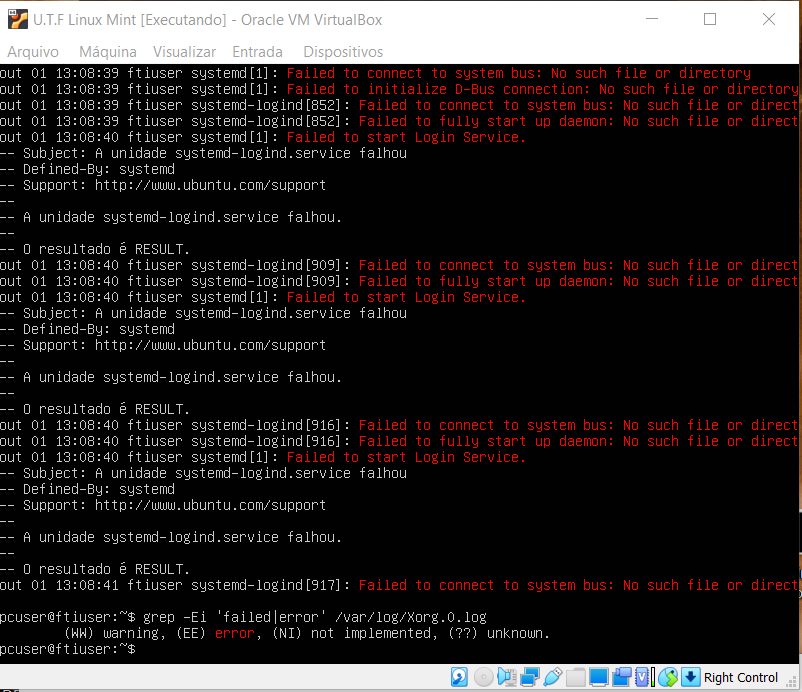This screenshot has width=802, height=692.
Task: Minimize the VirtualBox window
Action: [x=652, y=19]
